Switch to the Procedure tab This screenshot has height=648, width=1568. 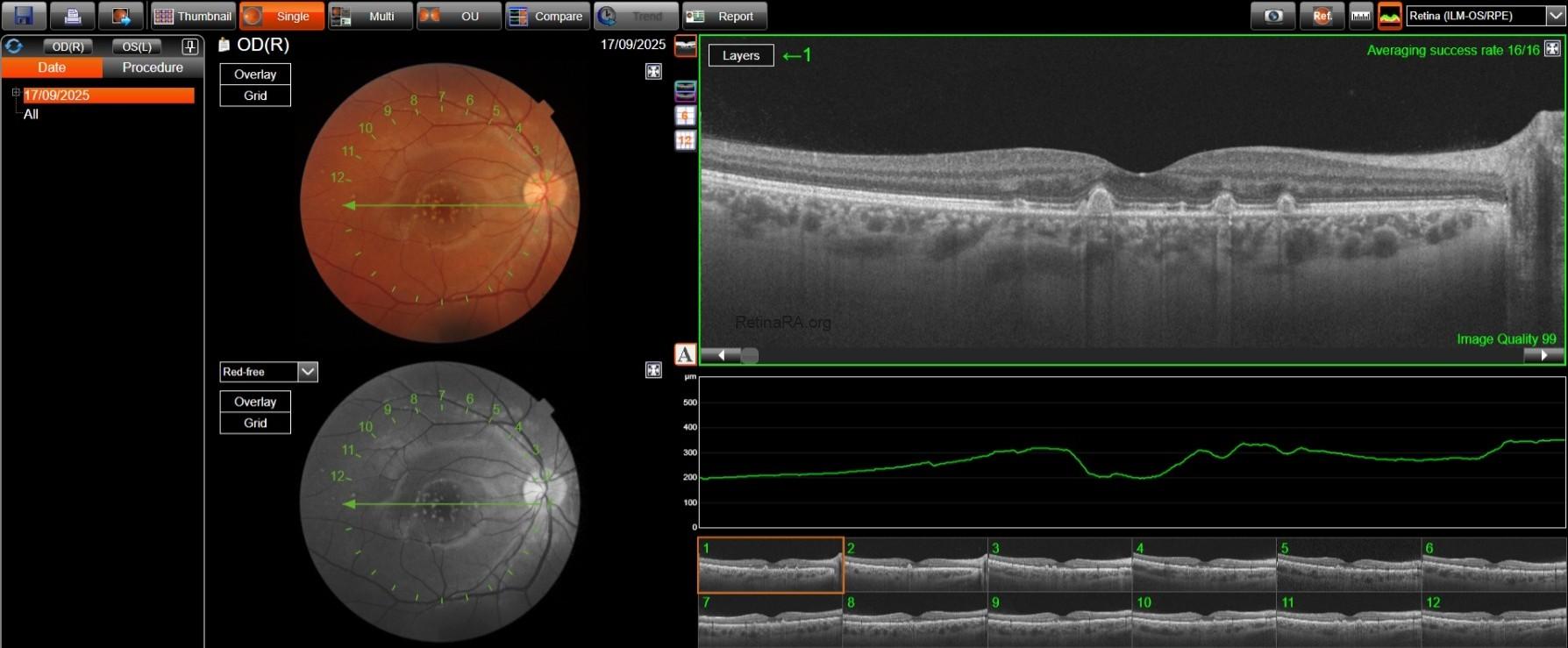pos(153,68)
